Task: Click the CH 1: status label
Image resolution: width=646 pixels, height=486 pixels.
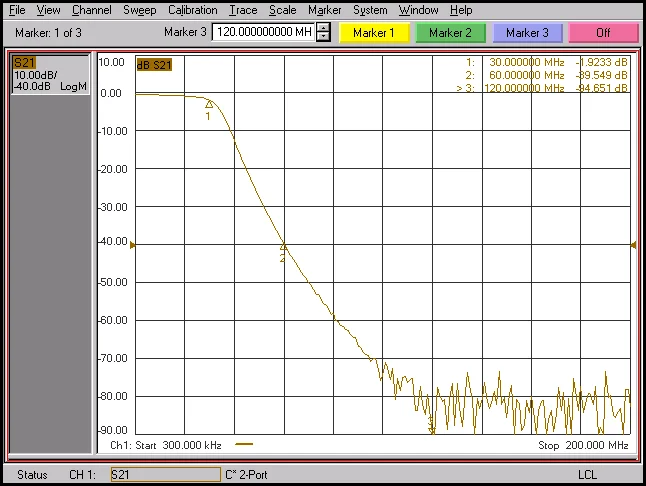Action: pos(82,475)
